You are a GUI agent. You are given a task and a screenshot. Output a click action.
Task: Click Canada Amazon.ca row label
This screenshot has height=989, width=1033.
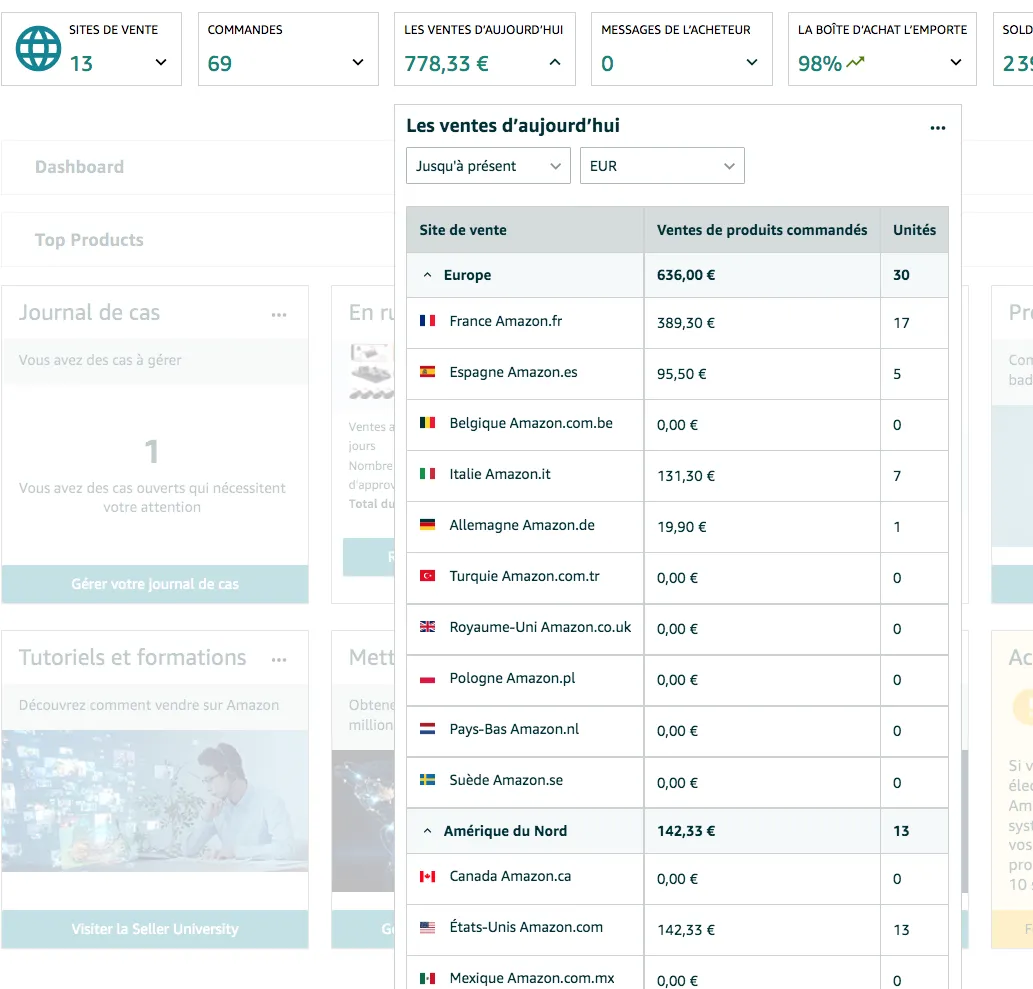510,876
